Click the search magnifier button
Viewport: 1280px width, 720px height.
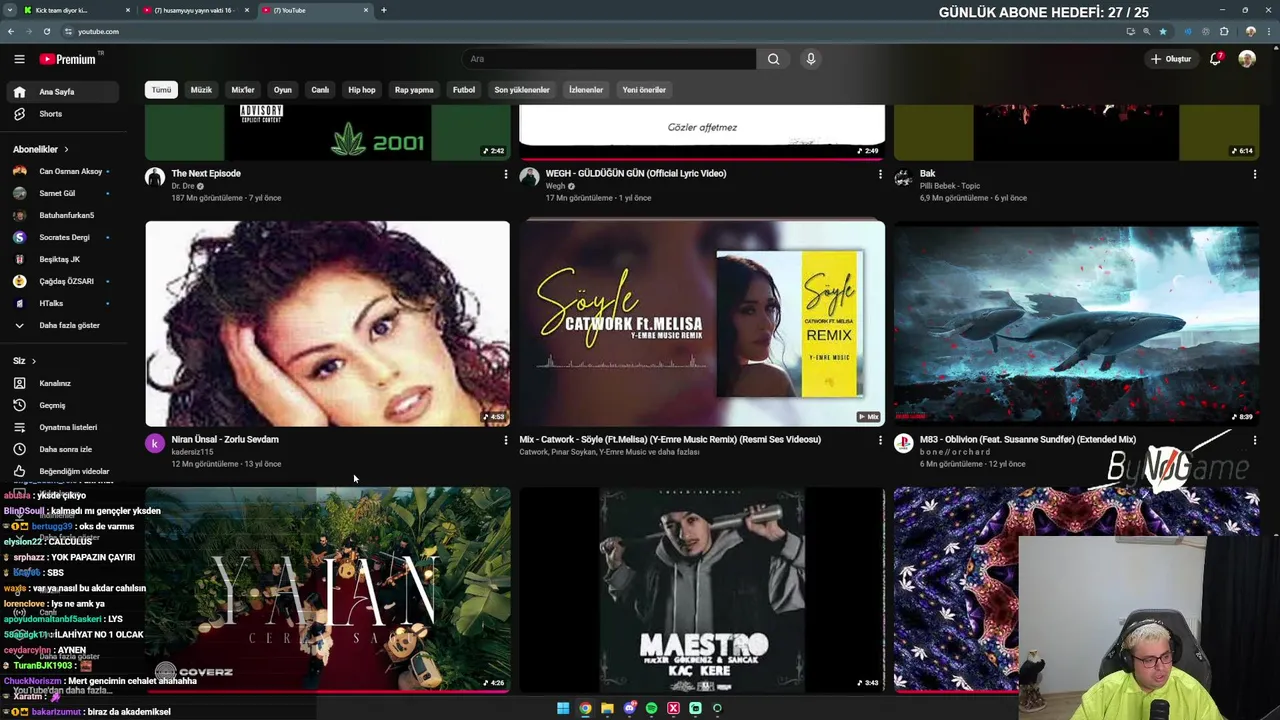tap(773, 59)
